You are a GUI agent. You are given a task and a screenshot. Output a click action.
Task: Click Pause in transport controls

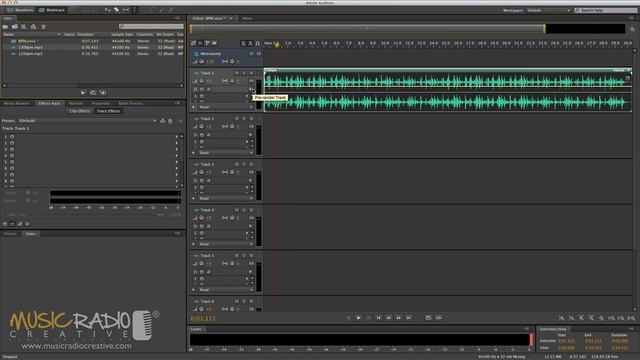[x=369, y=318]
